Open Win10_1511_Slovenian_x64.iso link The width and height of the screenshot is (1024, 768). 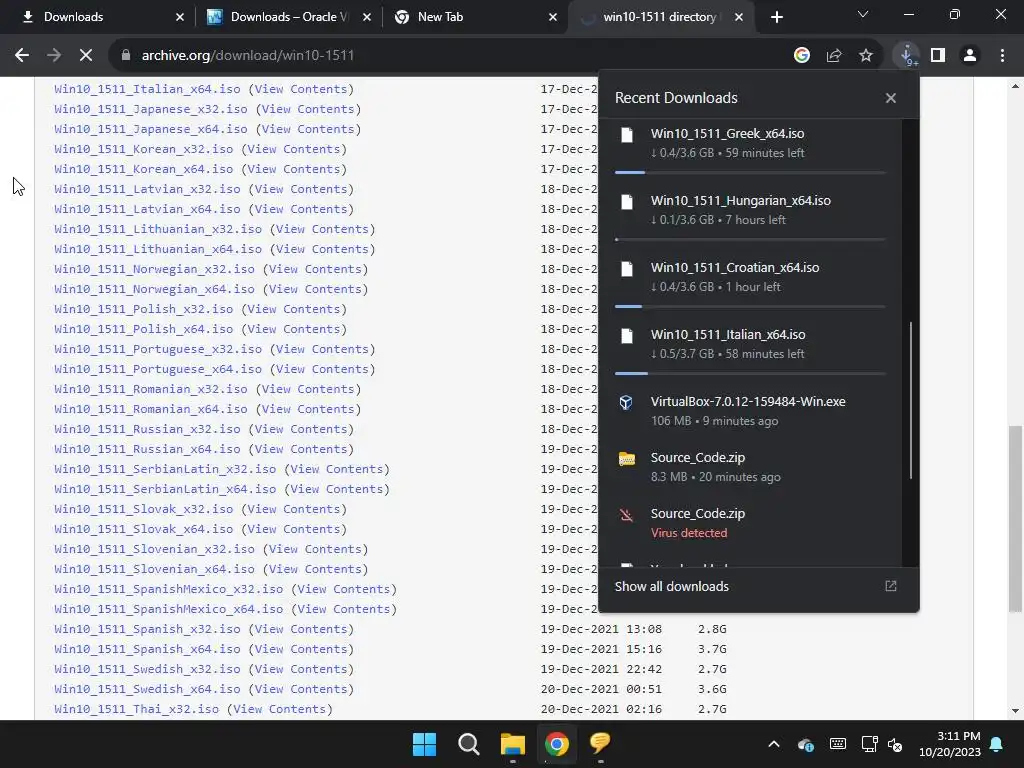tap(154, 569)
